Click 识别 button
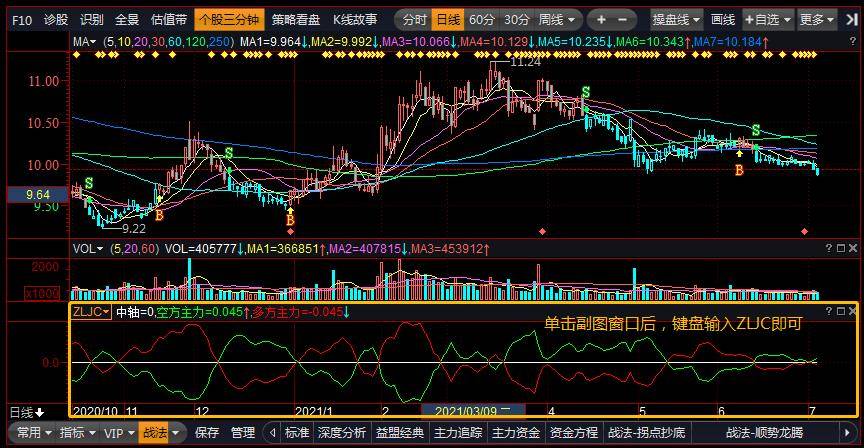 [91, 20]
